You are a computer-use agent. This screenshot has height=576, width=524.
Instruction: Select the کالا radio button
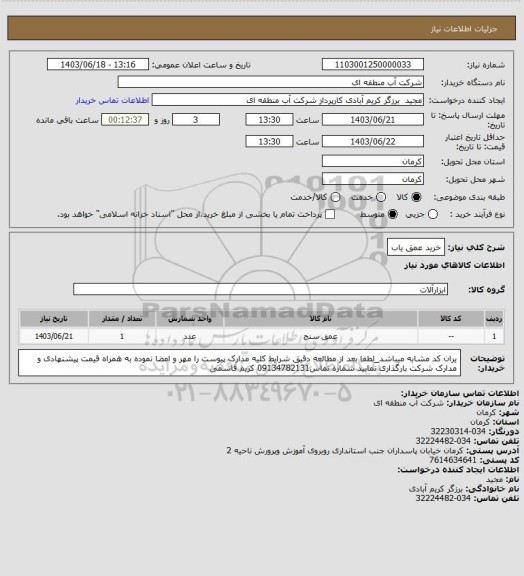[416, 197]
